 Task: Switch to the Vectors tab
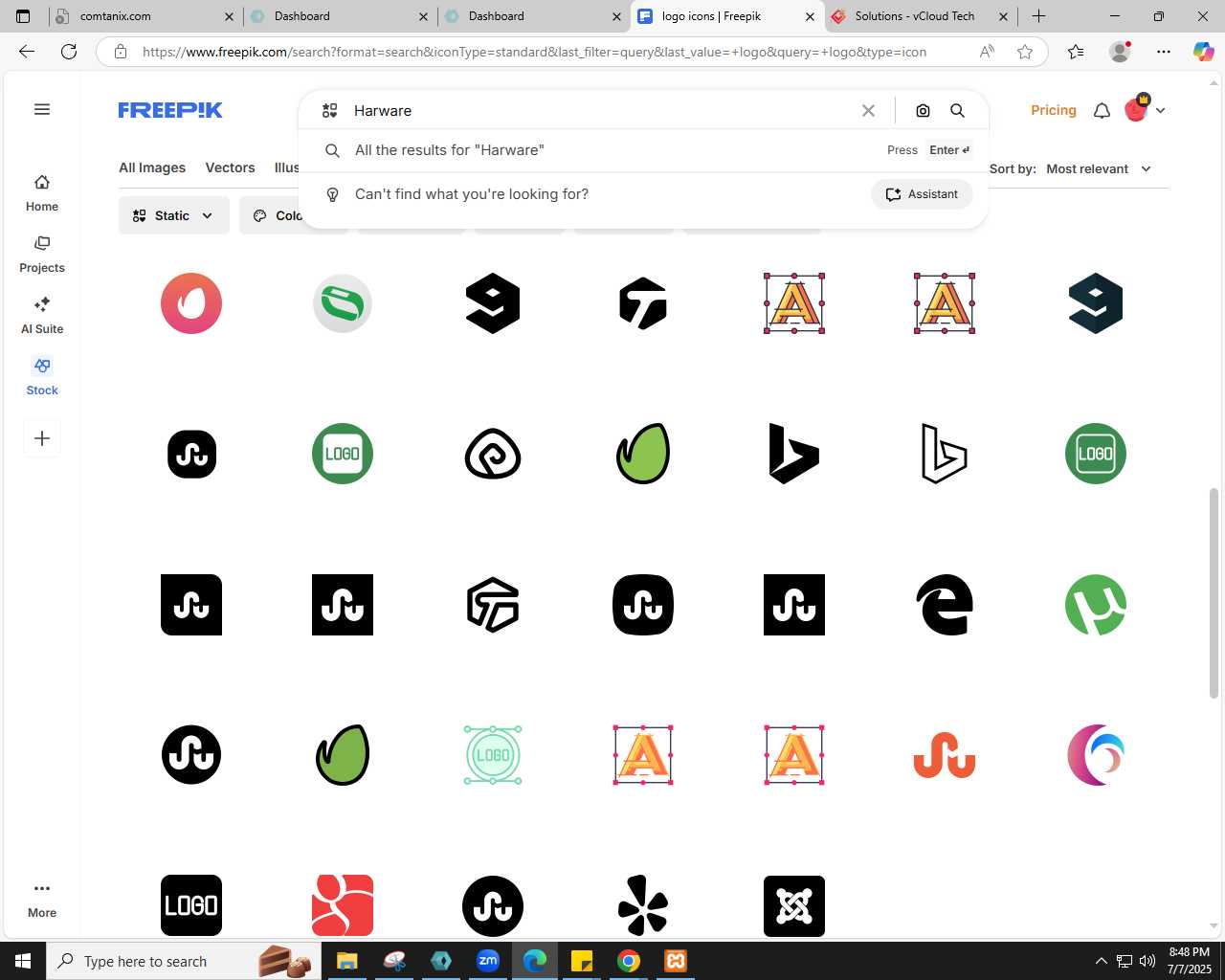230,167
